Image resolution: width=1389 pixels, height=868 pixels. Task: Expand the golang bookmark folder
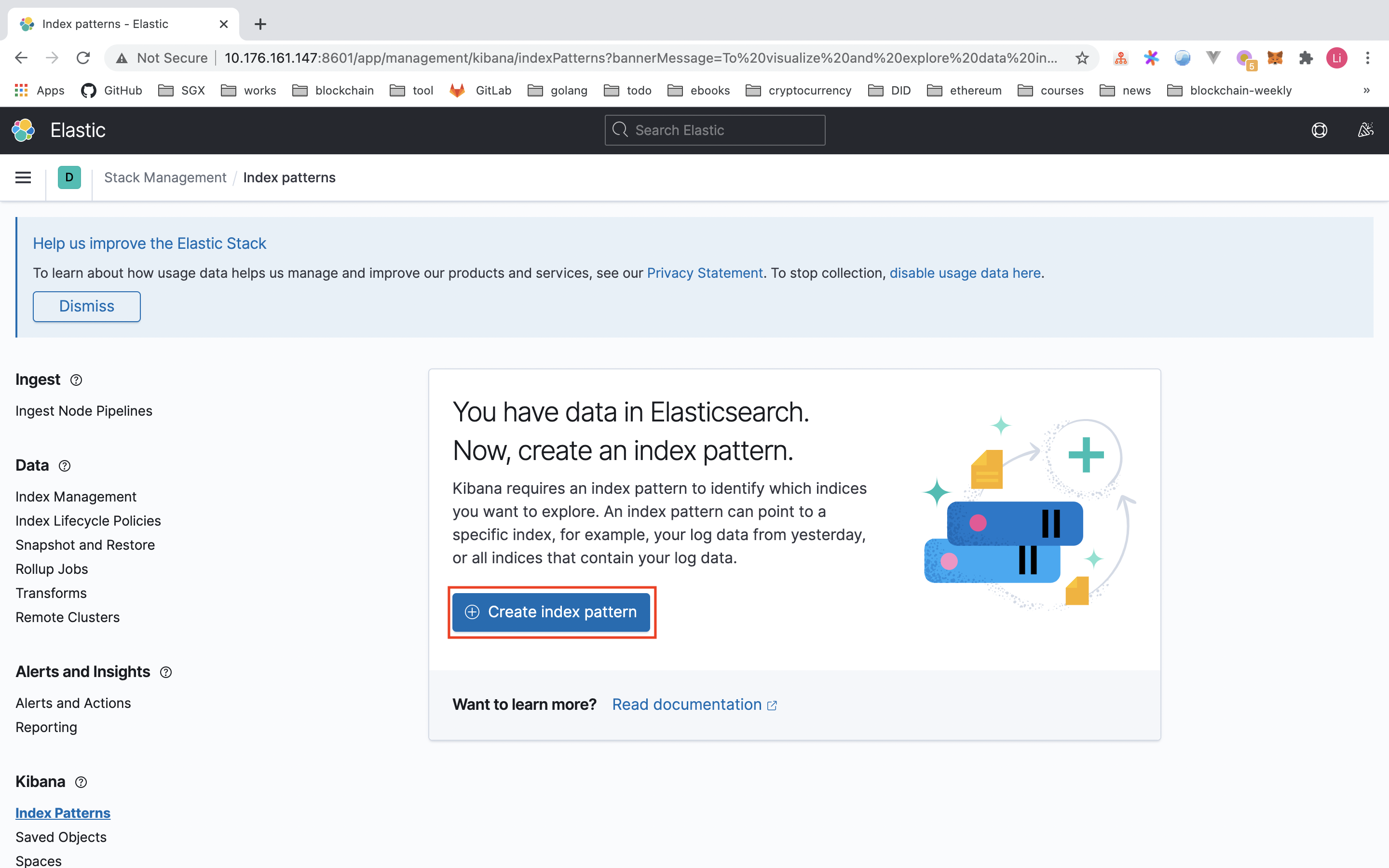[x=558, y=90]
